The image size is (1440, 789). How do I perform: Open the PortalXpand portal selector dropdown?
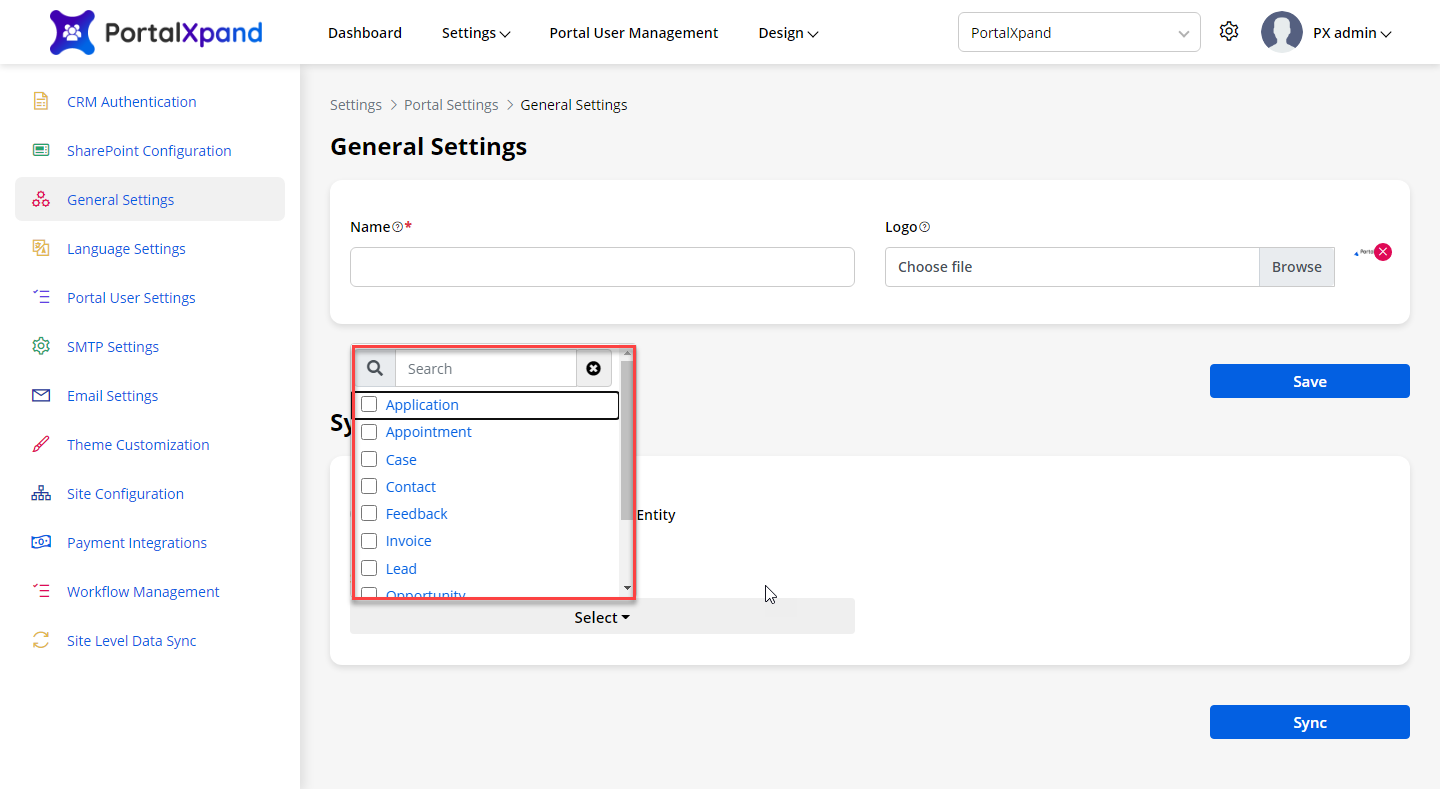pos(1078,33)
